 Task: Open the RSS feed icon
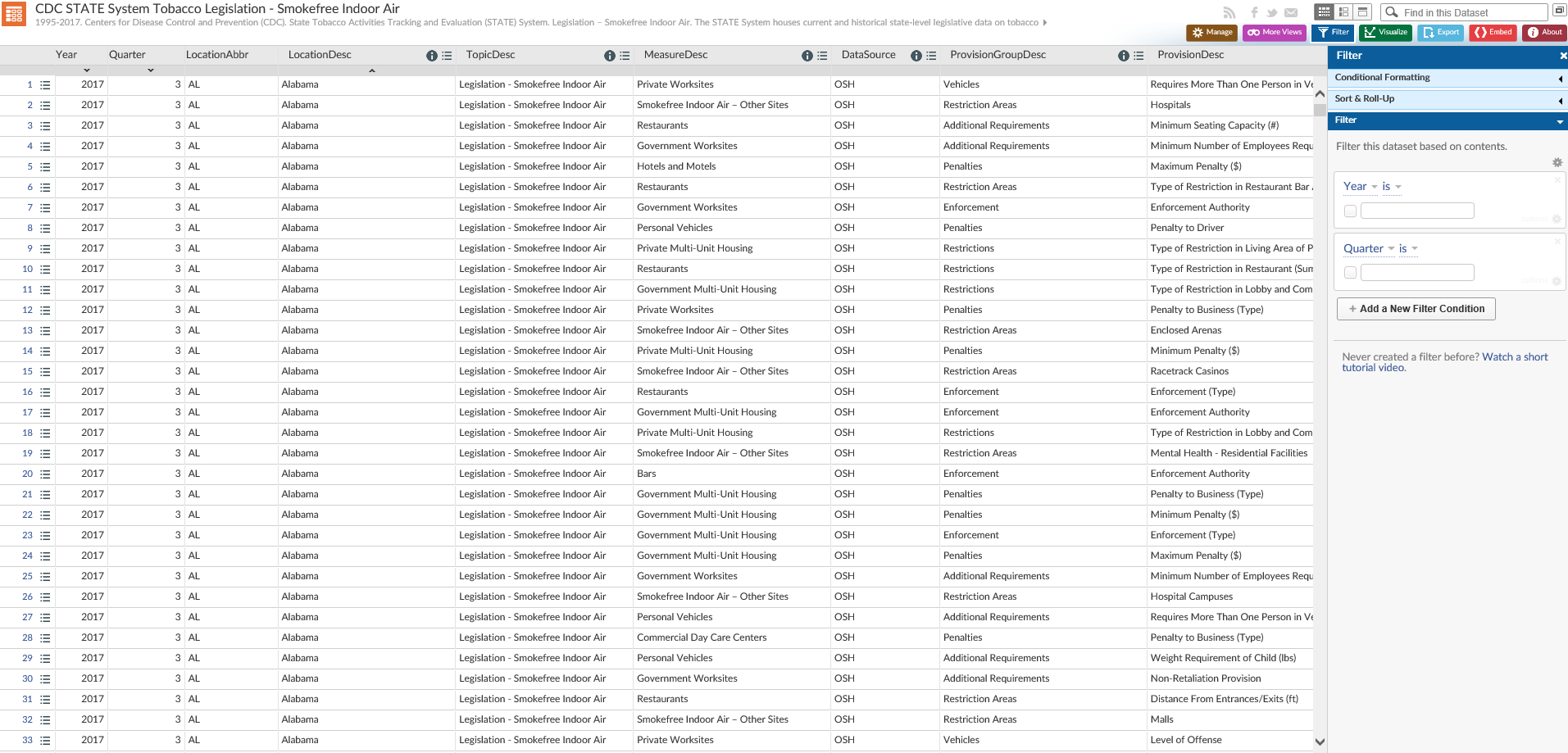[x=1229, y=12]
